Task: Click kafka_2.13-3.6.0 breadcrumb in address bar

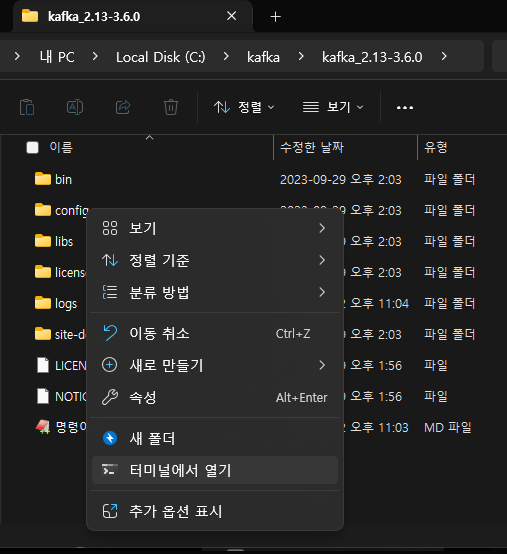Action: (x=372, y=57)
